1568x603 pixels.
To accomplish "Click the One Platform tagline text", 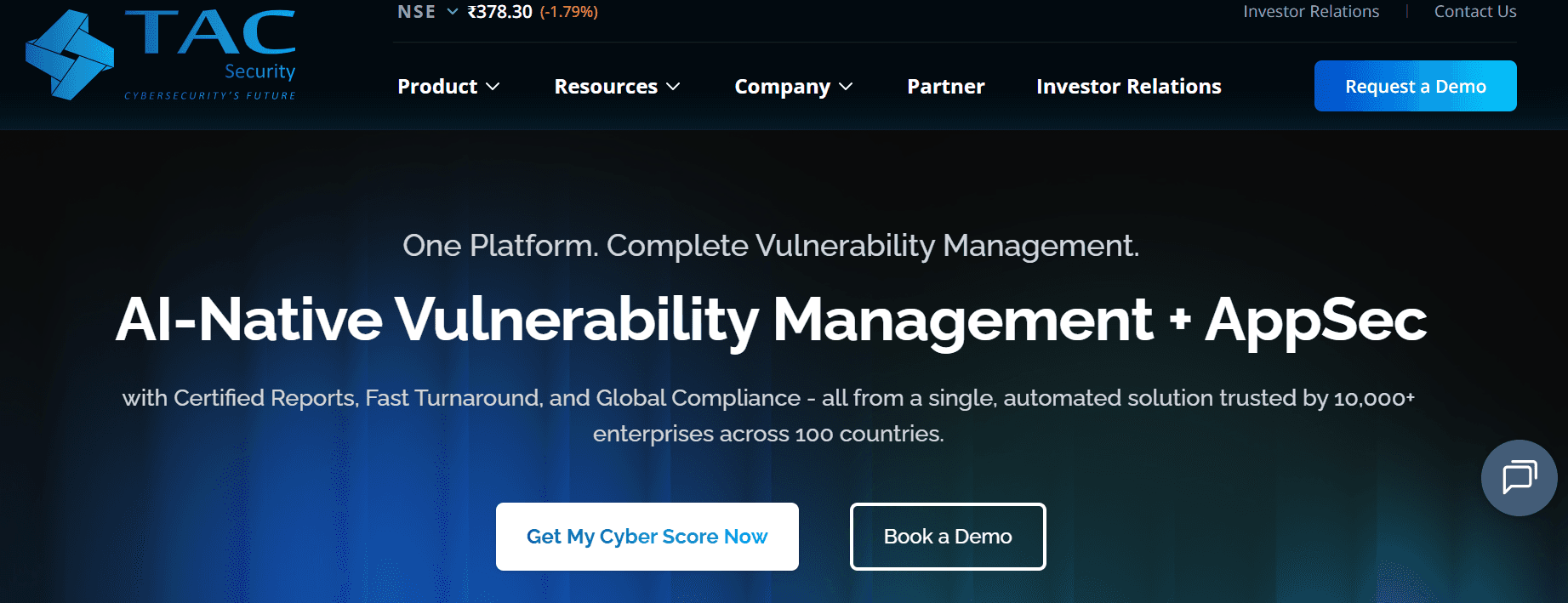I will click(771, 246).
